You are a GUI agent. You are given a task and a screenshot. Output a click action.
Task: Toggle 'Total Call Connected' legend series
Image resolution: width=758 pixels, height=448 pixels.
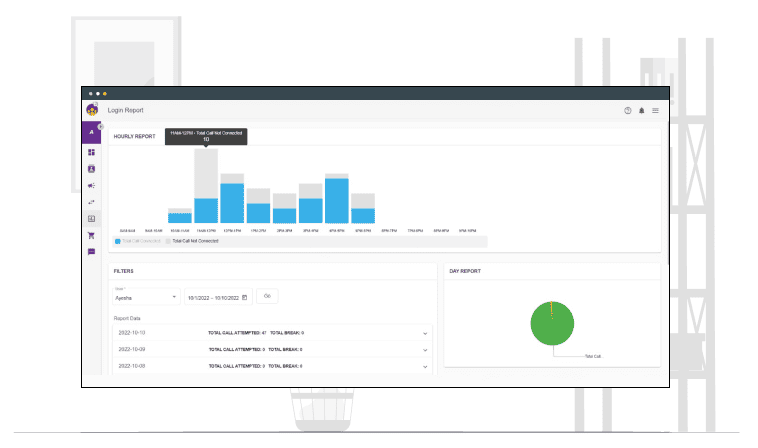139,241
